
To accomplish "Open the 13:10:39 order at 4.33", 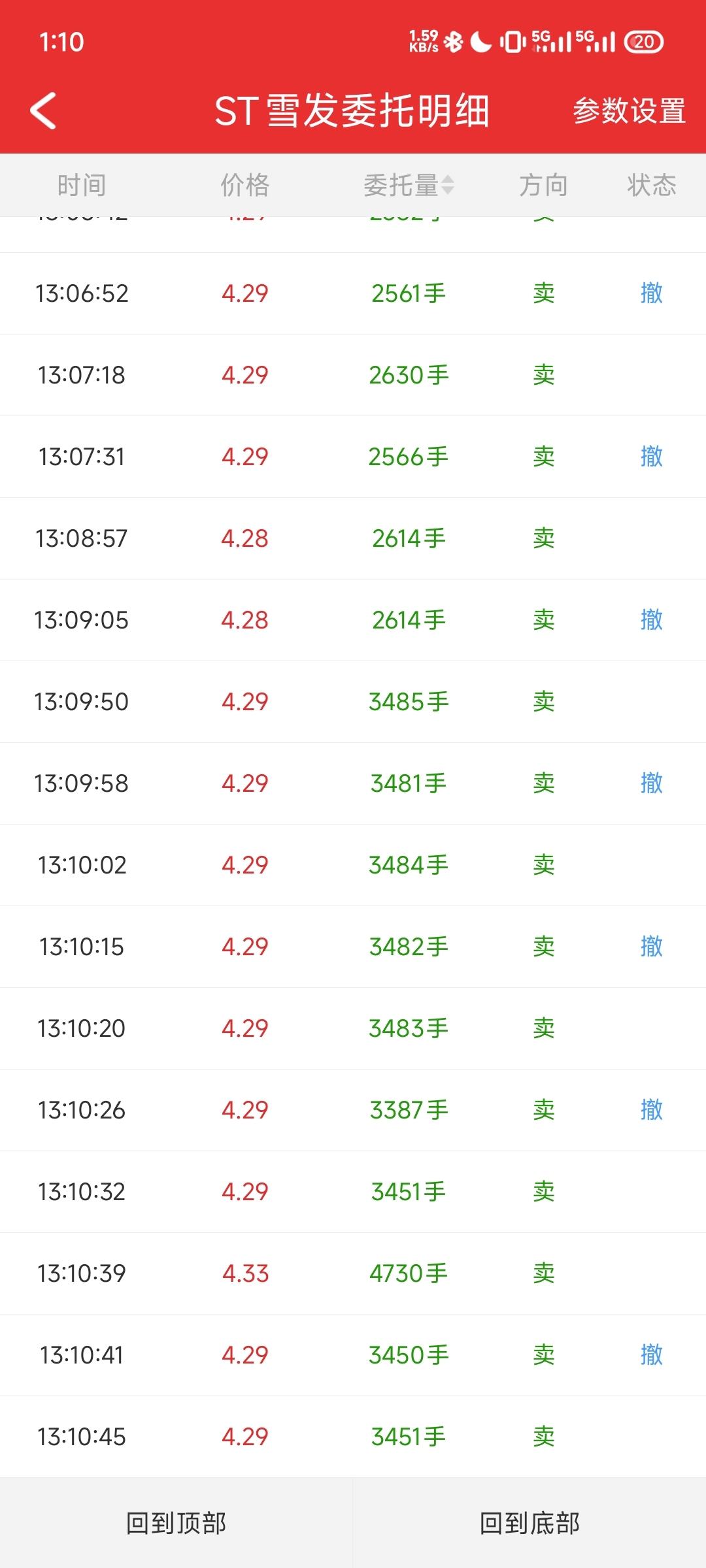I will [x=353, y=1273].
